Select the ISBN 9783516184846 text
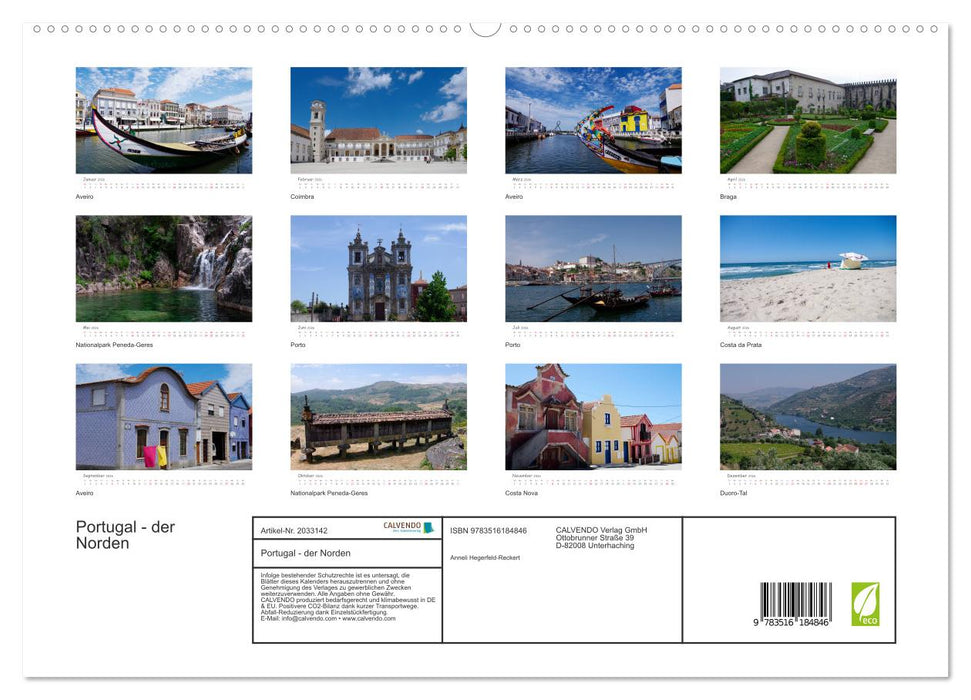This screenshot has width=971, height=700. pyautogui.click(x=488, y=528)
